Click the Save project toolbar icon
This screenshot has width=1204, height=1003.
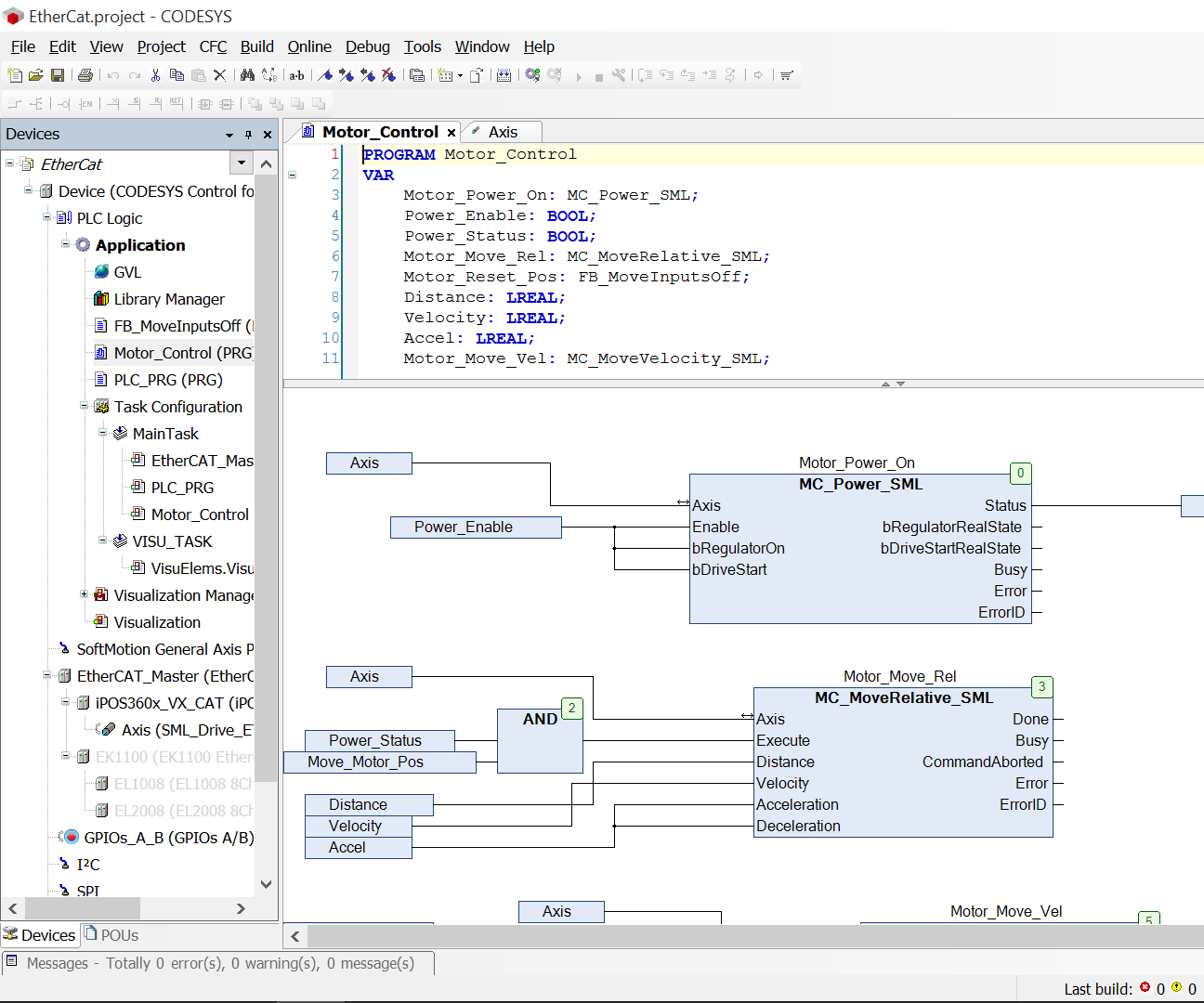coord(58,75)
